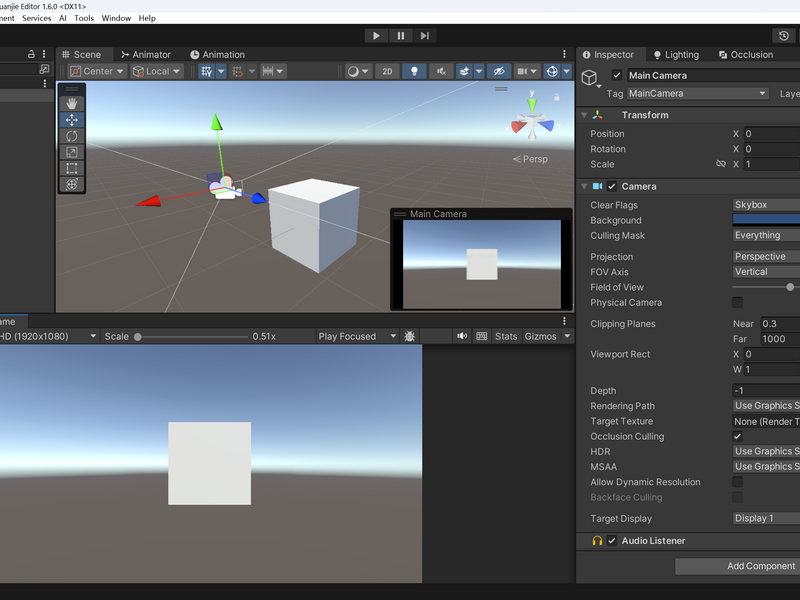Image resolution: width=800 pixels, height=600 pixels.
Task: Switch to the Lighting tab
Action: [676, 55]
